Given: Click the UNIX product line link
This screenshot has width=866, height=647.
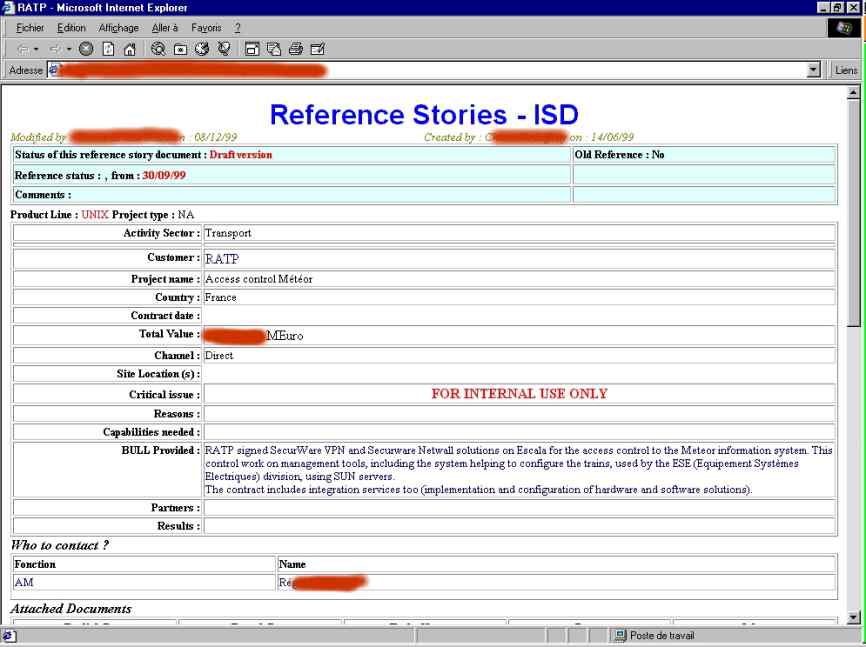Looking at the screenshot, I should coord(94,214).
